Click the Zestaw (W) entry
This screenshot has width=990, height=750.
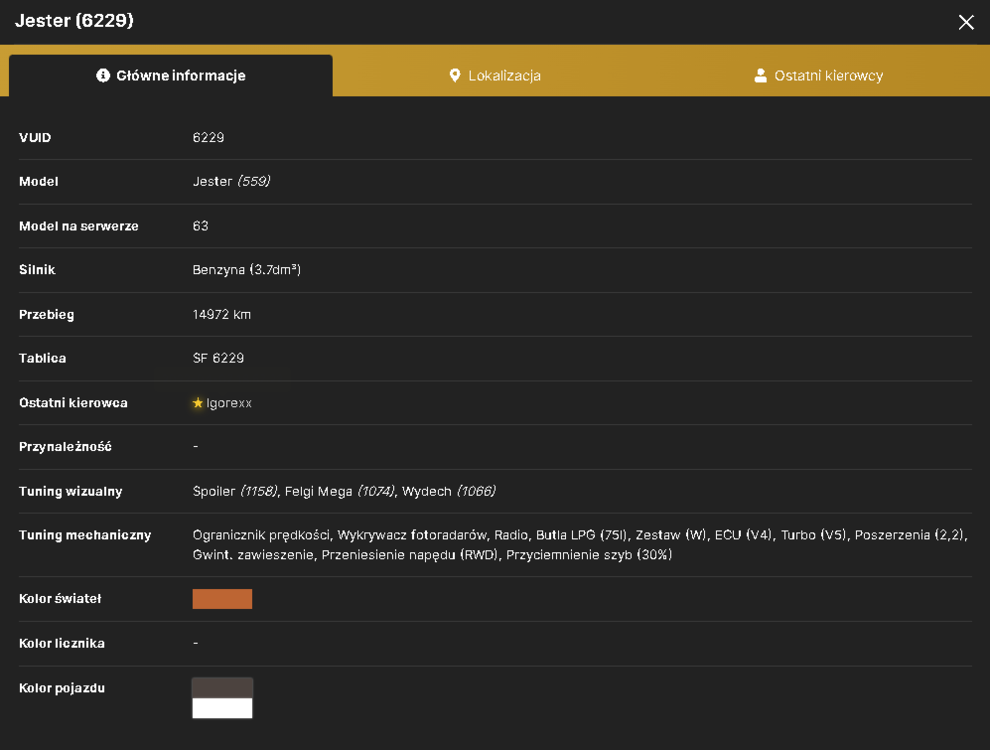(671, 535)
